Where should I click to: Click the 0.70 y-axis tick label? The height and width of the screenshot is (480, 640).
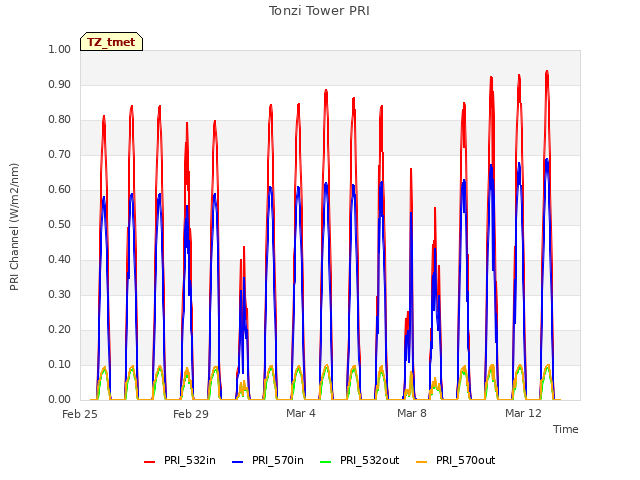point(60,155)
